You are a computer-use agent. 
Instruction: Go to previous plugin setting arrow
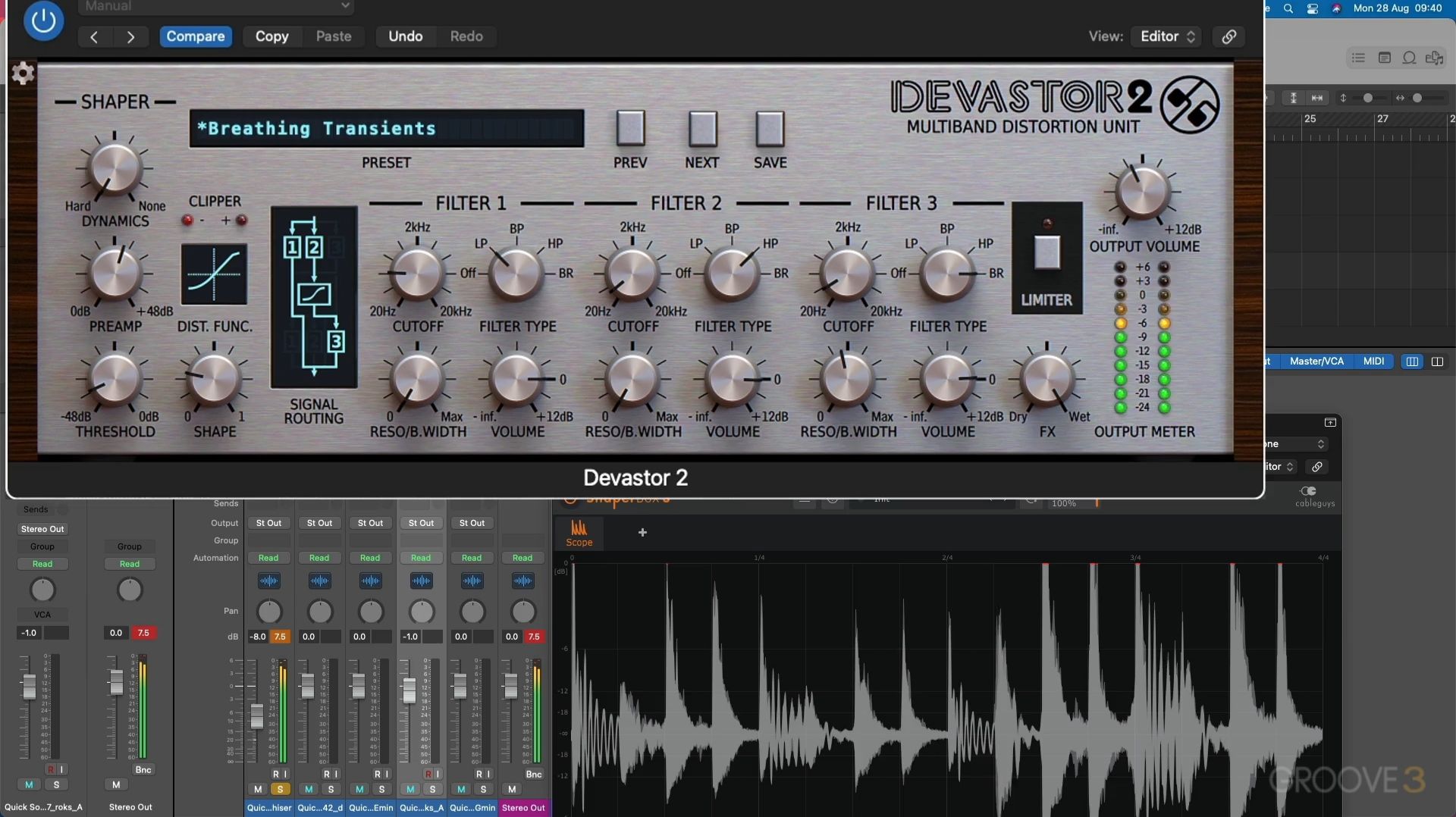[x=94, y=36]
